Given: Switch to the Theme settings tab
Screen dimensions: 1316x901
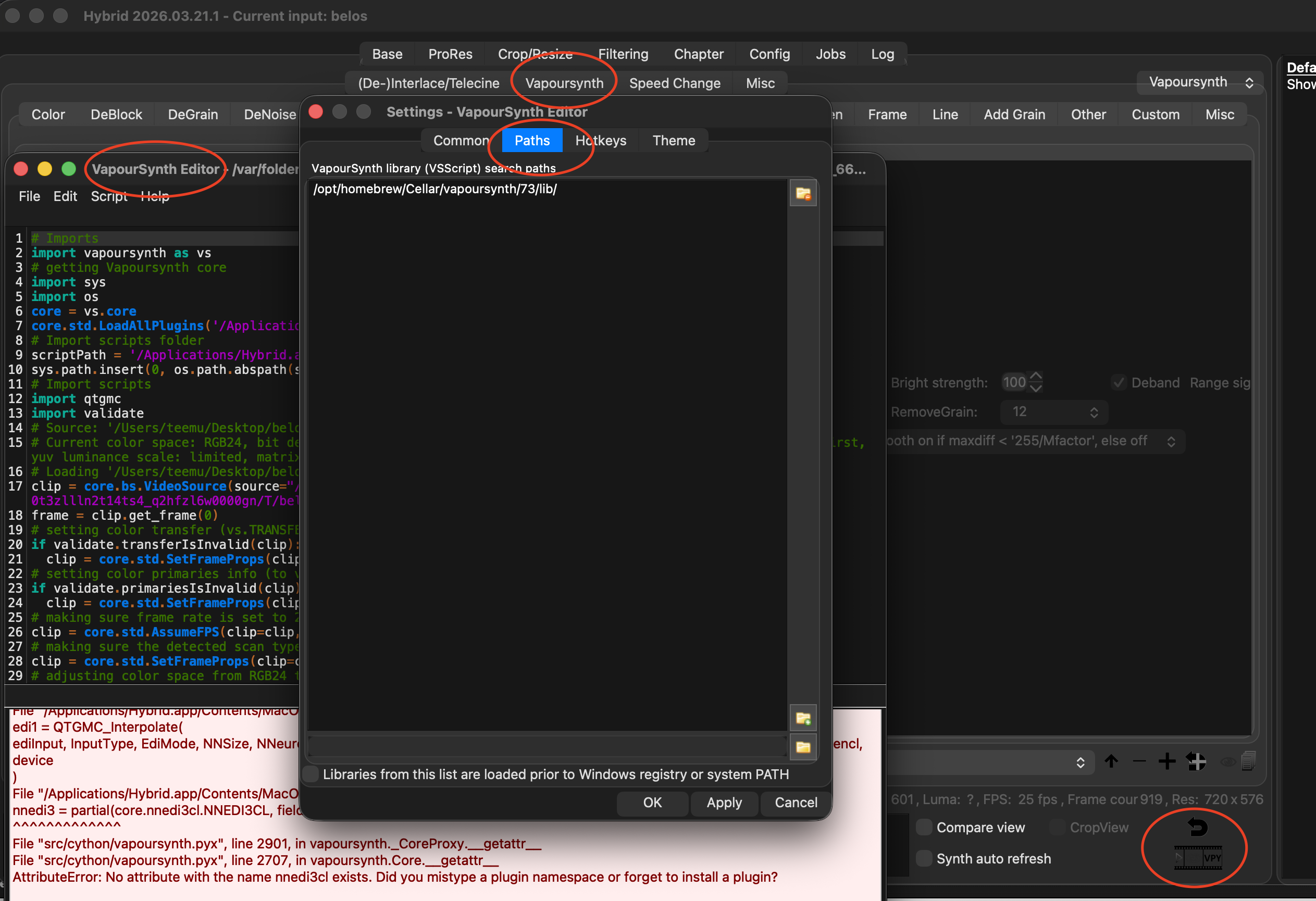Looking at the screenshot, I should 673,140.
